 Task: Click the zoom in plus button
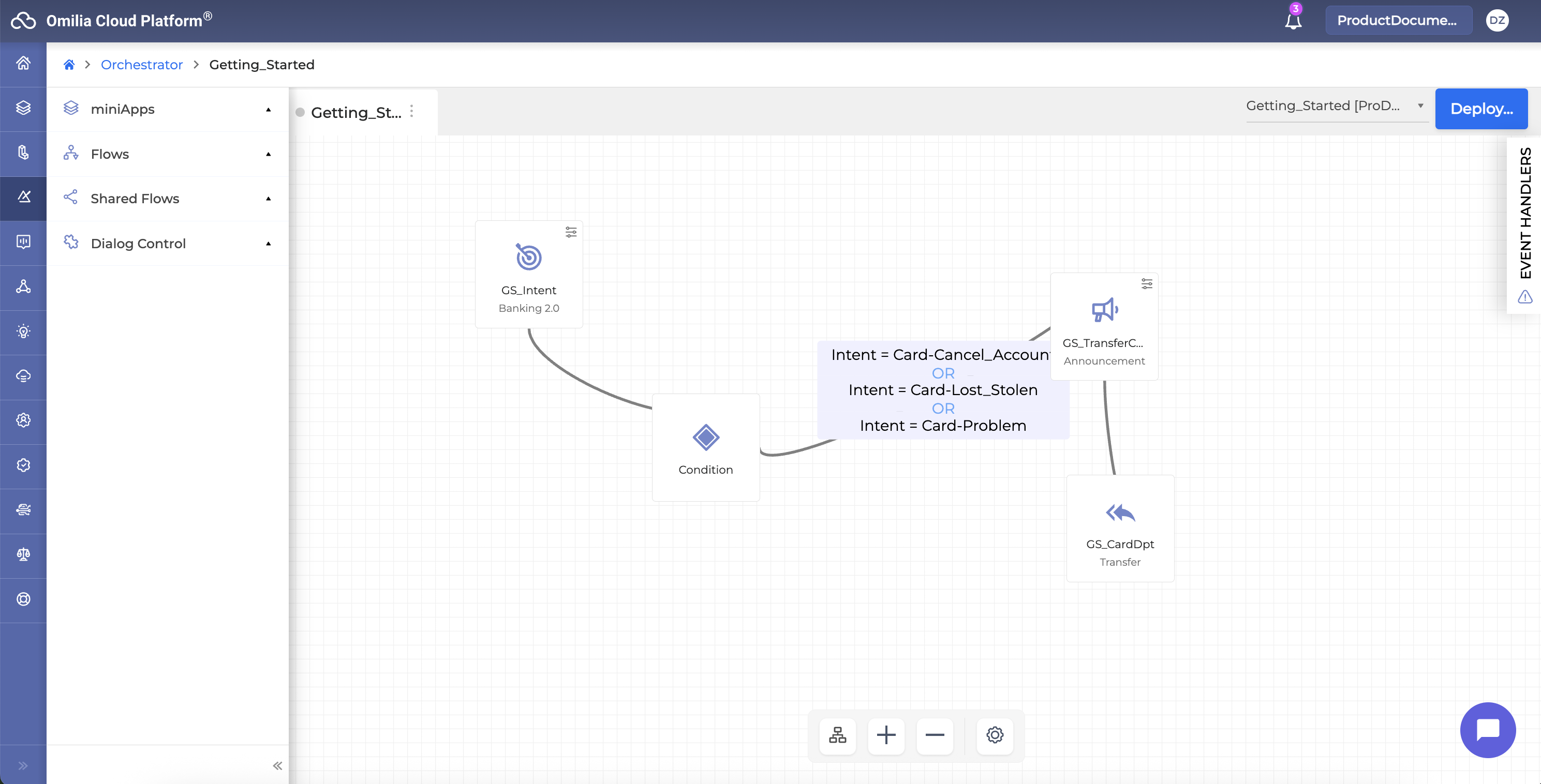pos(886,735)
